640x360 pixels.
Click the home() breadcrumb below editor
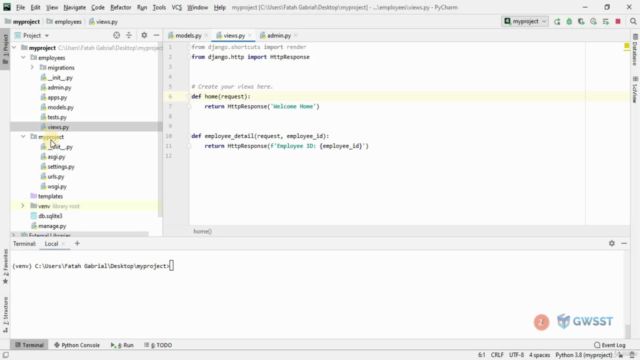pos(202,231)
